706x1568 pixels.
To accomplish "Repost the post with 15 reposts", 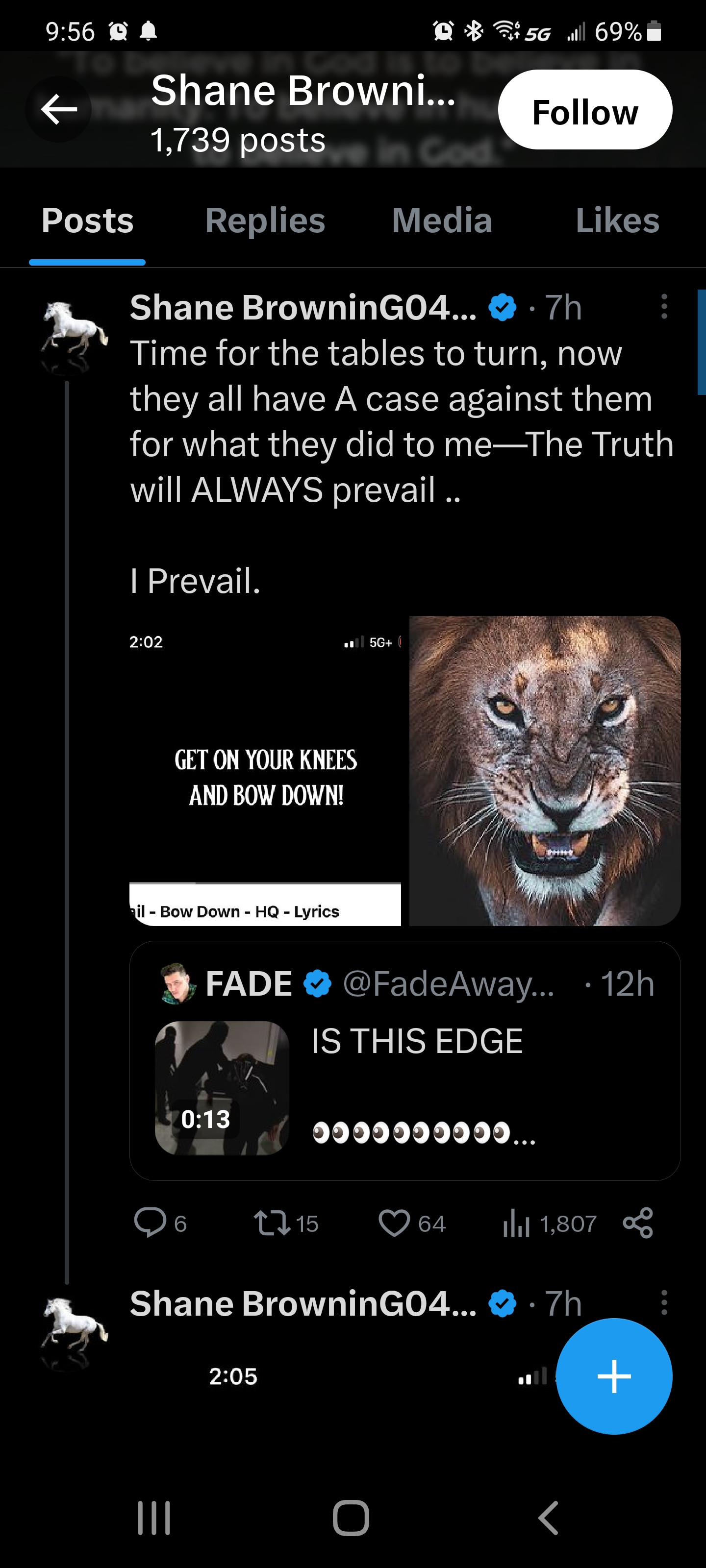I will point(272,1222).
